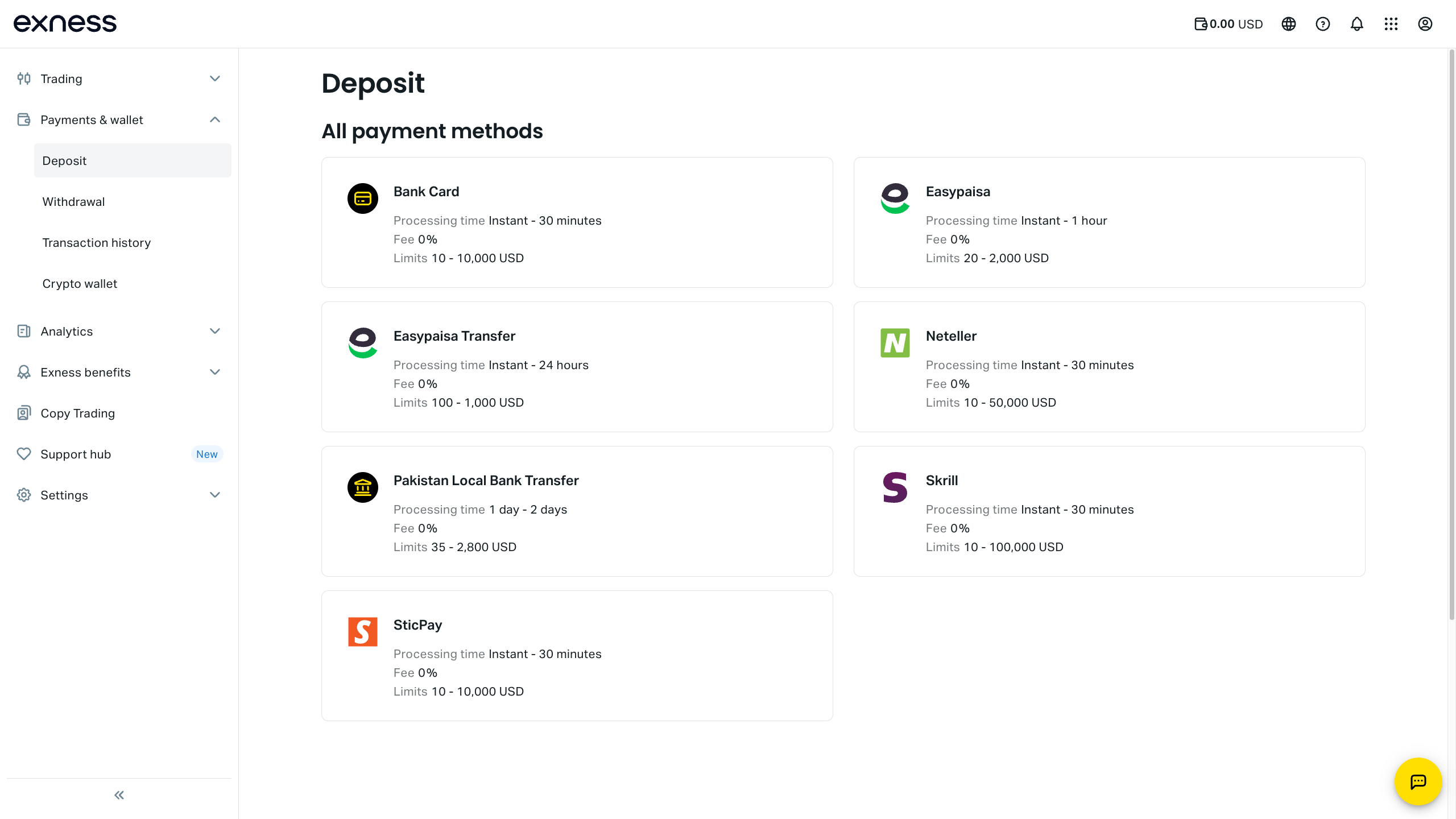The width and height of the screenshot is (1456, 819).
Task: Expand the Exness benefits chevron
Action: click(x=215, y=372)
